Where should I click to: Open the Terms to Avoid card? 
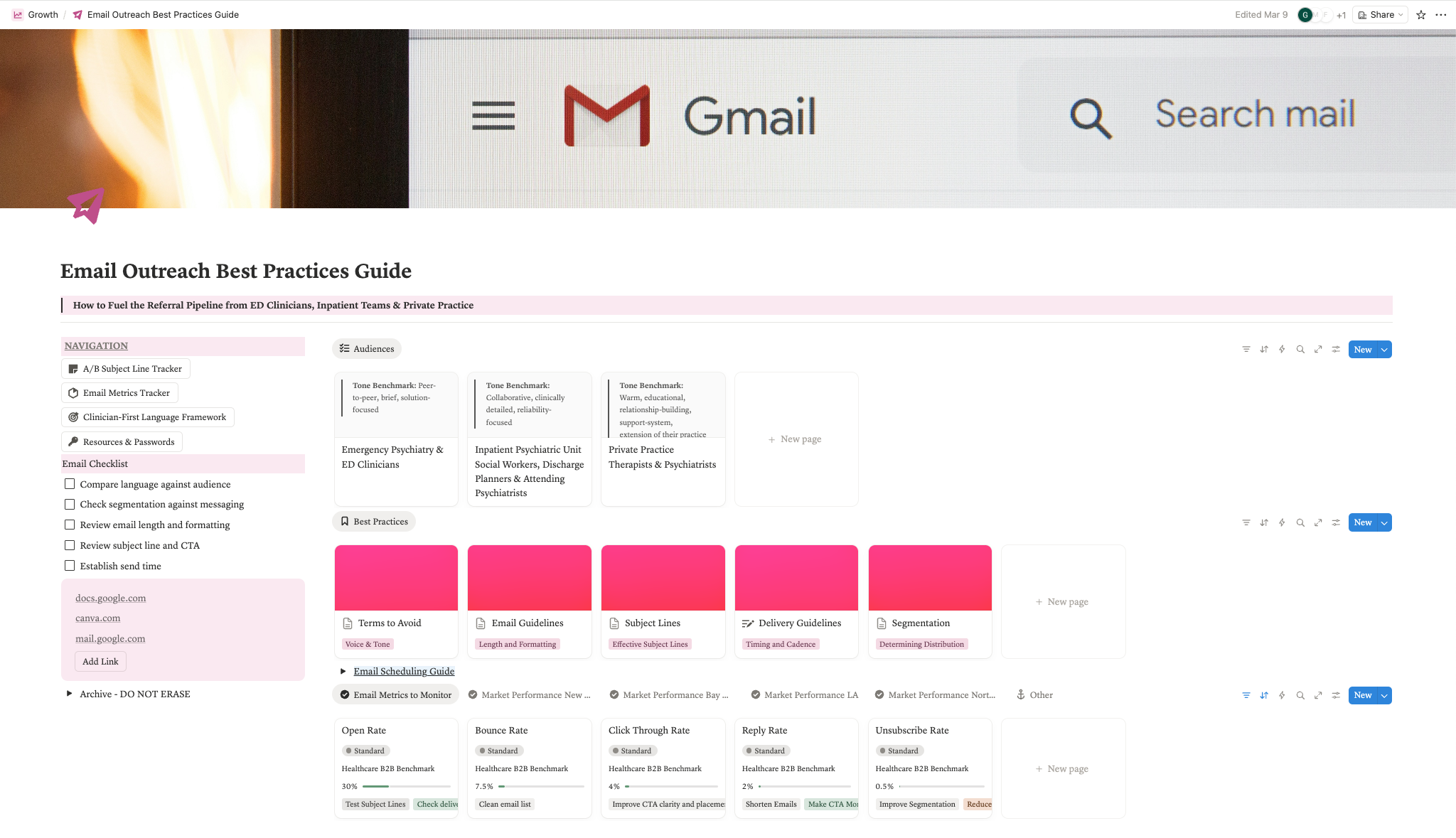pyautogui.click(x=389, y=623)
